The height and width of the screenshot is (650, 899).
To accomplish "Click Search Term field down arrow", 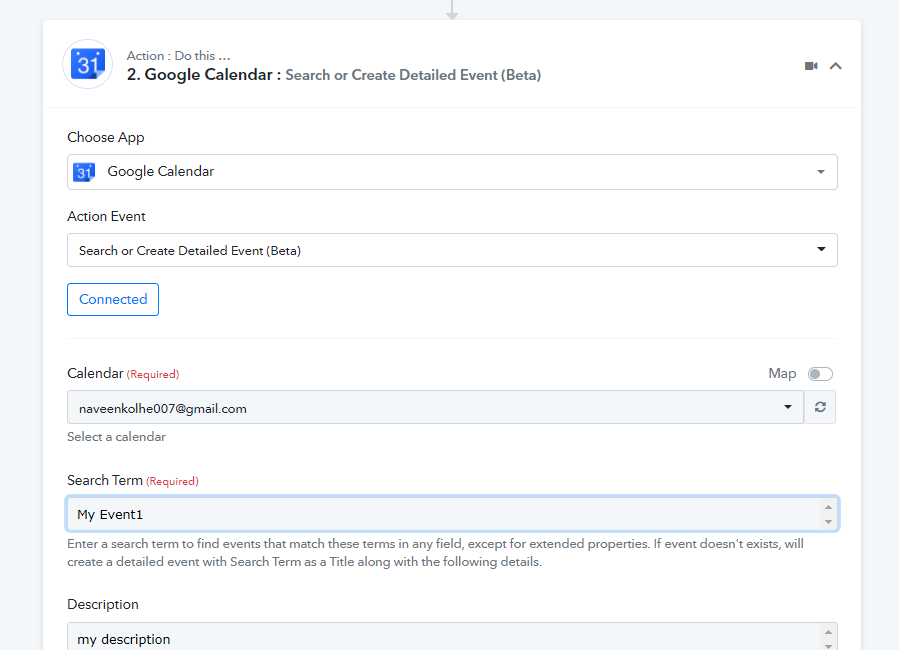I will point(828,522).
